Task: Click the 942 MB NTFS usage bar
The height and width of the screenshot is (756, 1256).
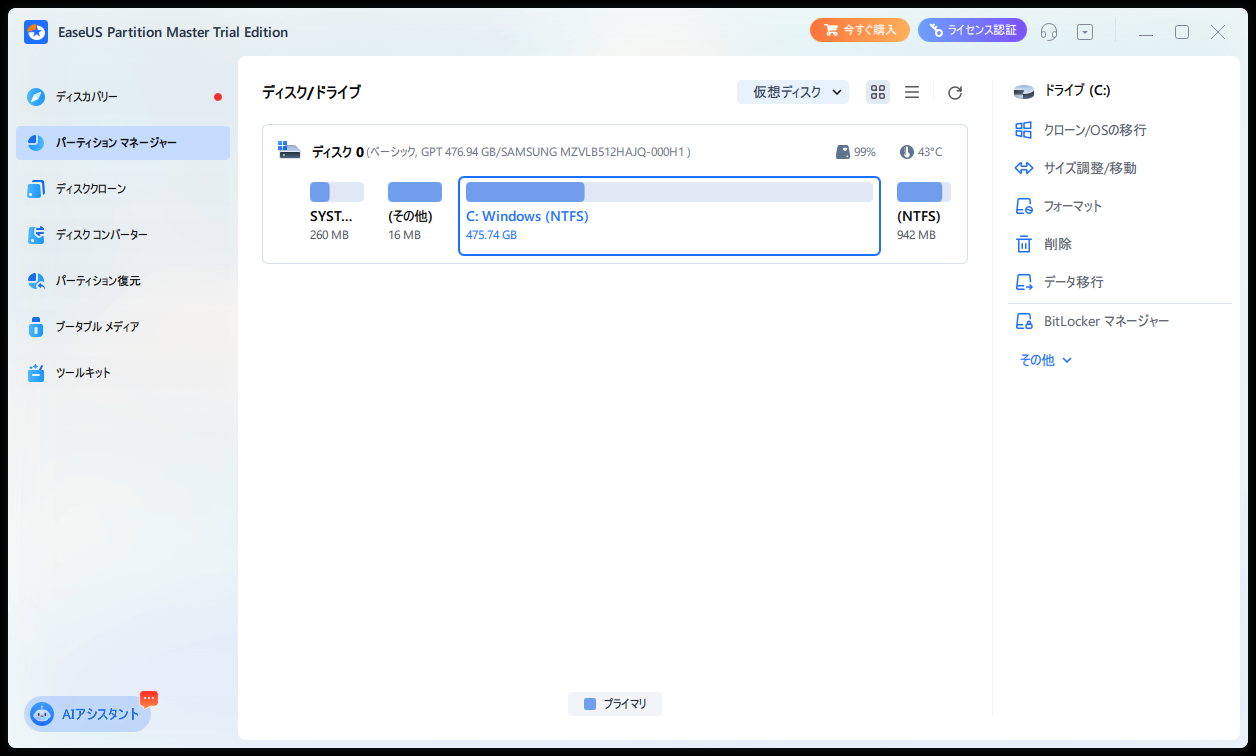Action: tap(924, 192)
